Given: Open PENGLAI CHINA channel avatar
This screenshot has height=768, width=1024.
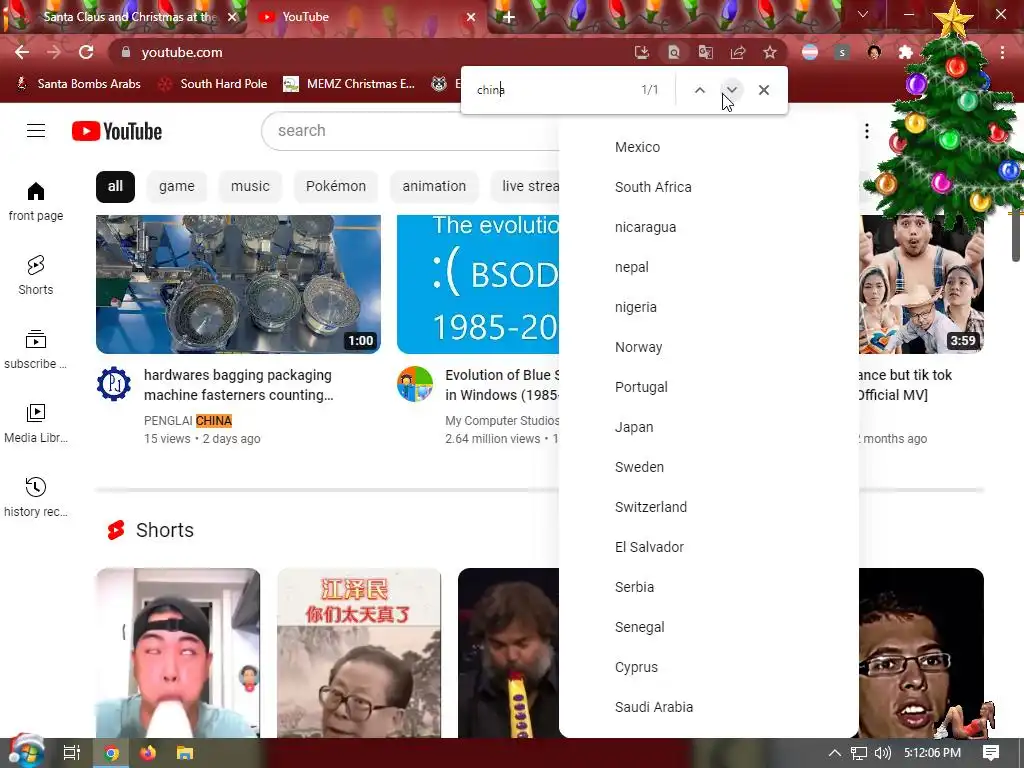Looking at the screenshot, I should tap(114, 384).
